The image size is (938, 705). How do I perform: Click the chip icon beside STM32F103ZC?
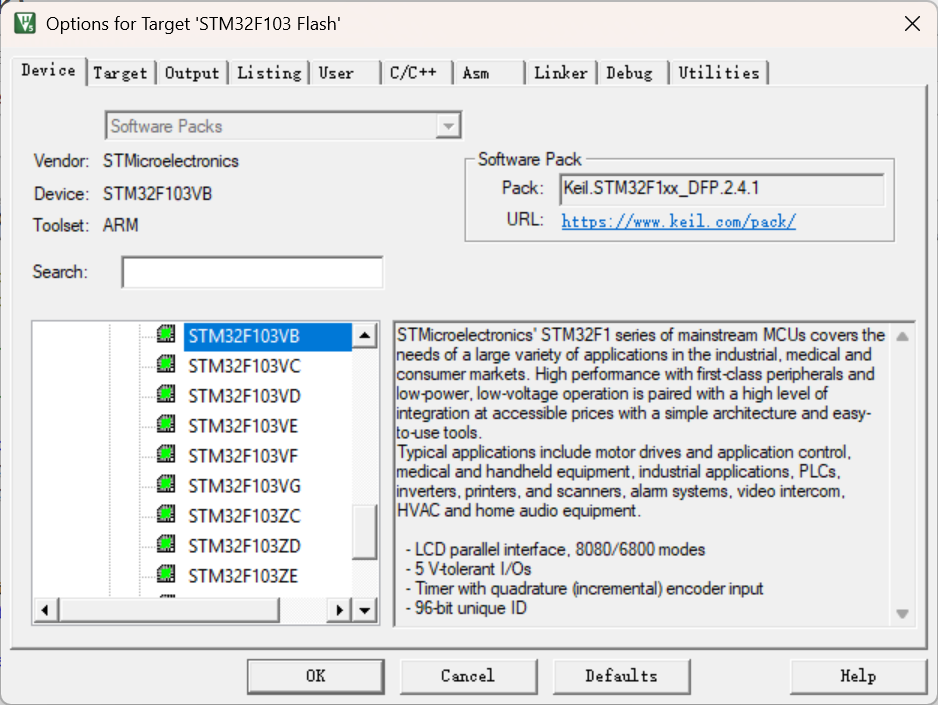pos(166,514)
